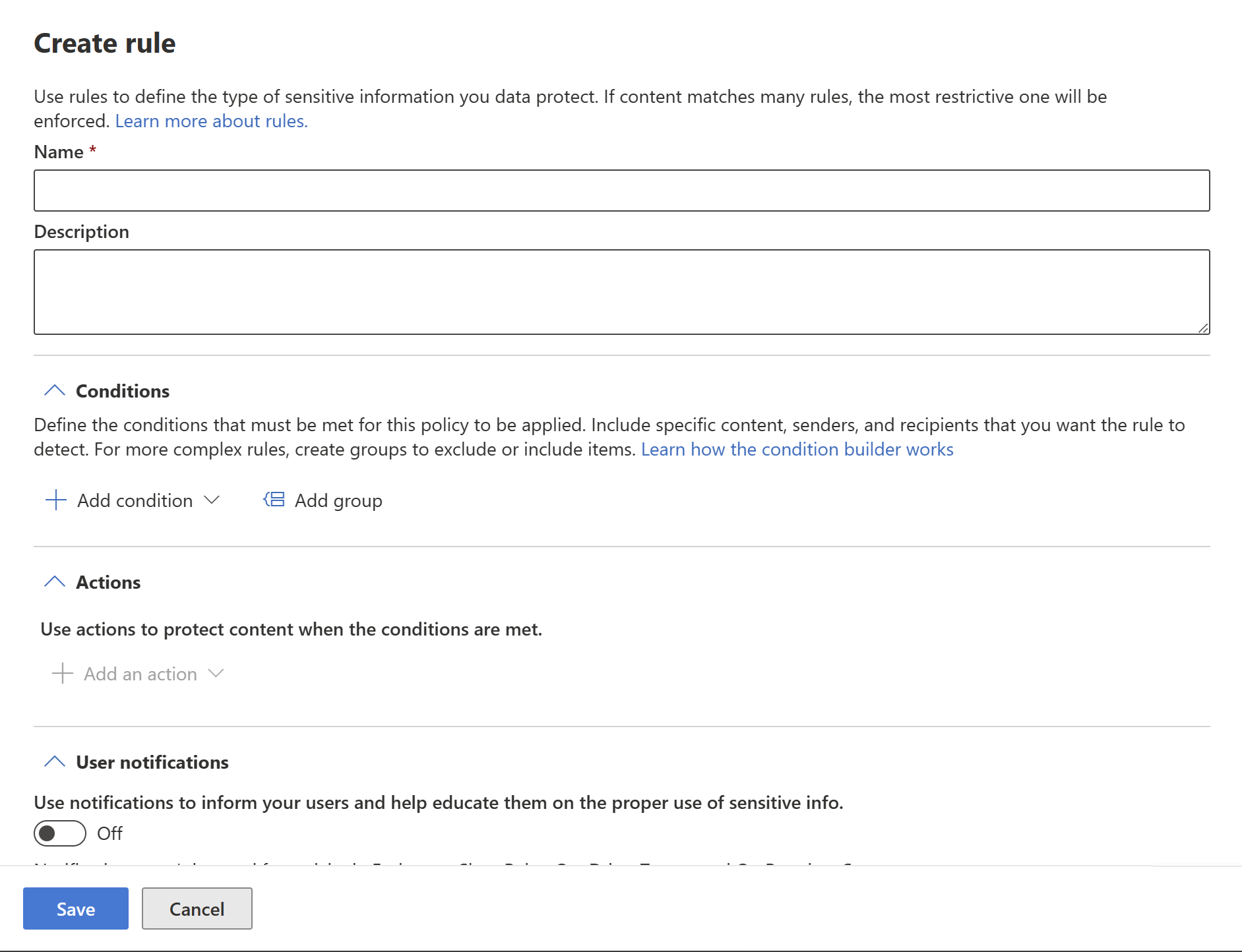Collapse the User notifications section chevron
Image resolution: width=1242 pixels, height=952 pixels.
(x=55, y=761)
